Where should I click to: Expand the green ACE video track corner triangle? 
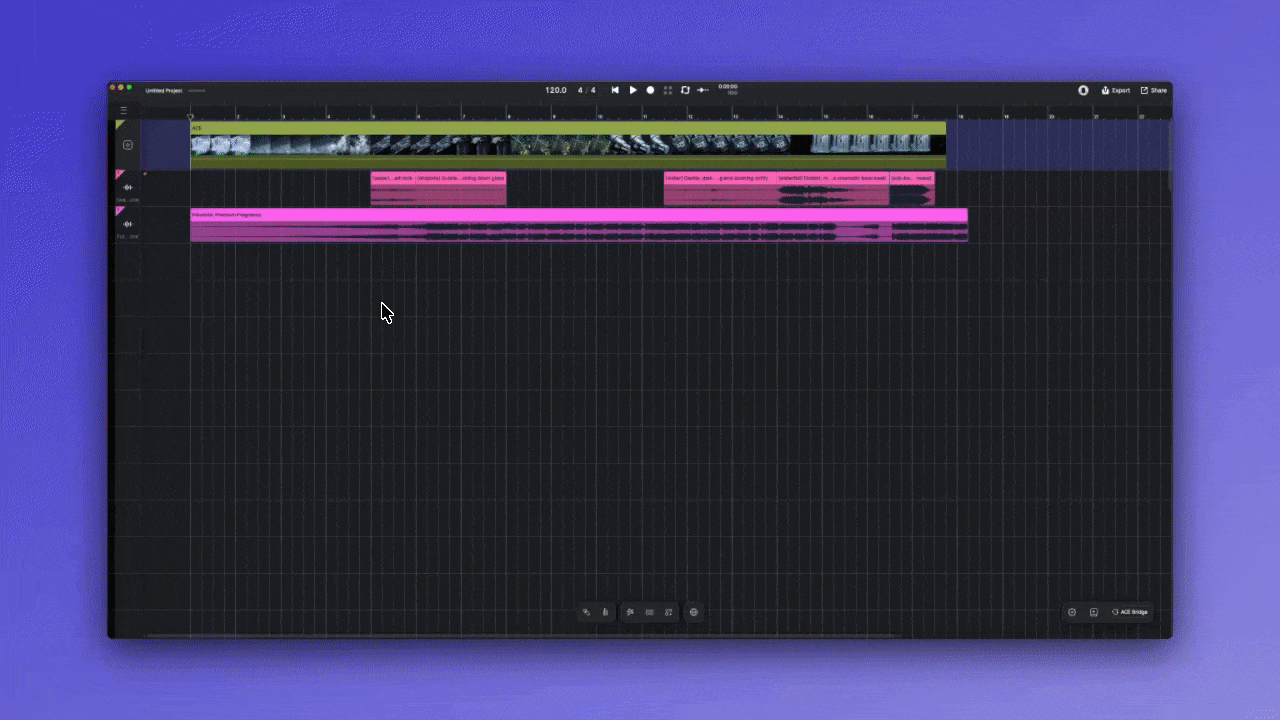(120, 125)
